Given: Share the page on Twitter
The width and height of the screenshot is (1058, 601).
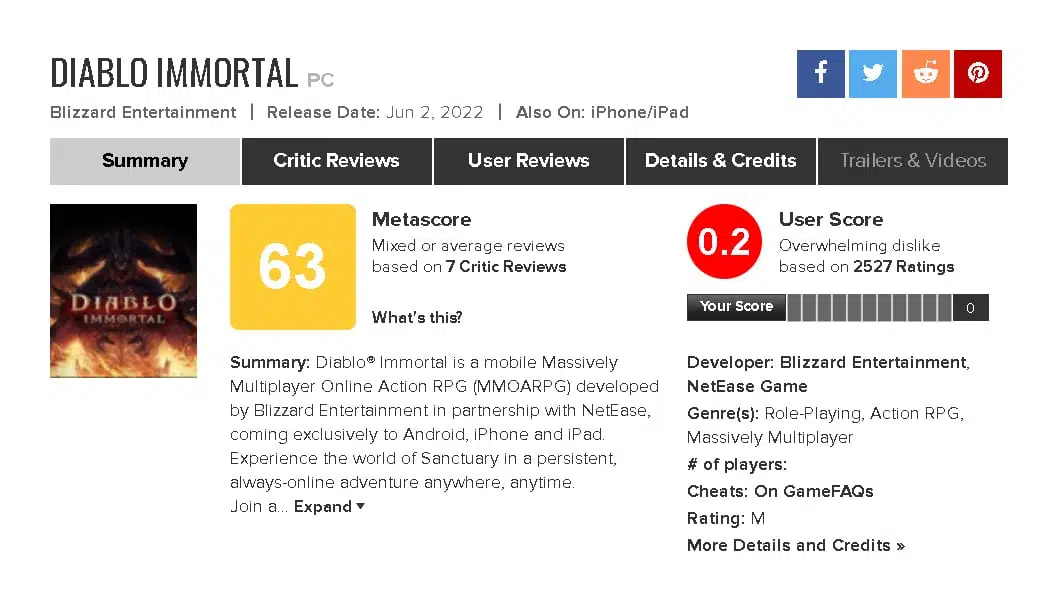Looking at the screenshot, I should tap(873, 73).
